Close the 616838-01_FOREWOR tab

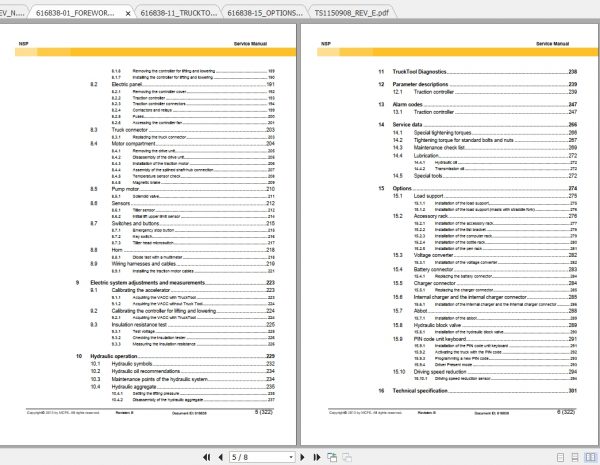point(128,13)
